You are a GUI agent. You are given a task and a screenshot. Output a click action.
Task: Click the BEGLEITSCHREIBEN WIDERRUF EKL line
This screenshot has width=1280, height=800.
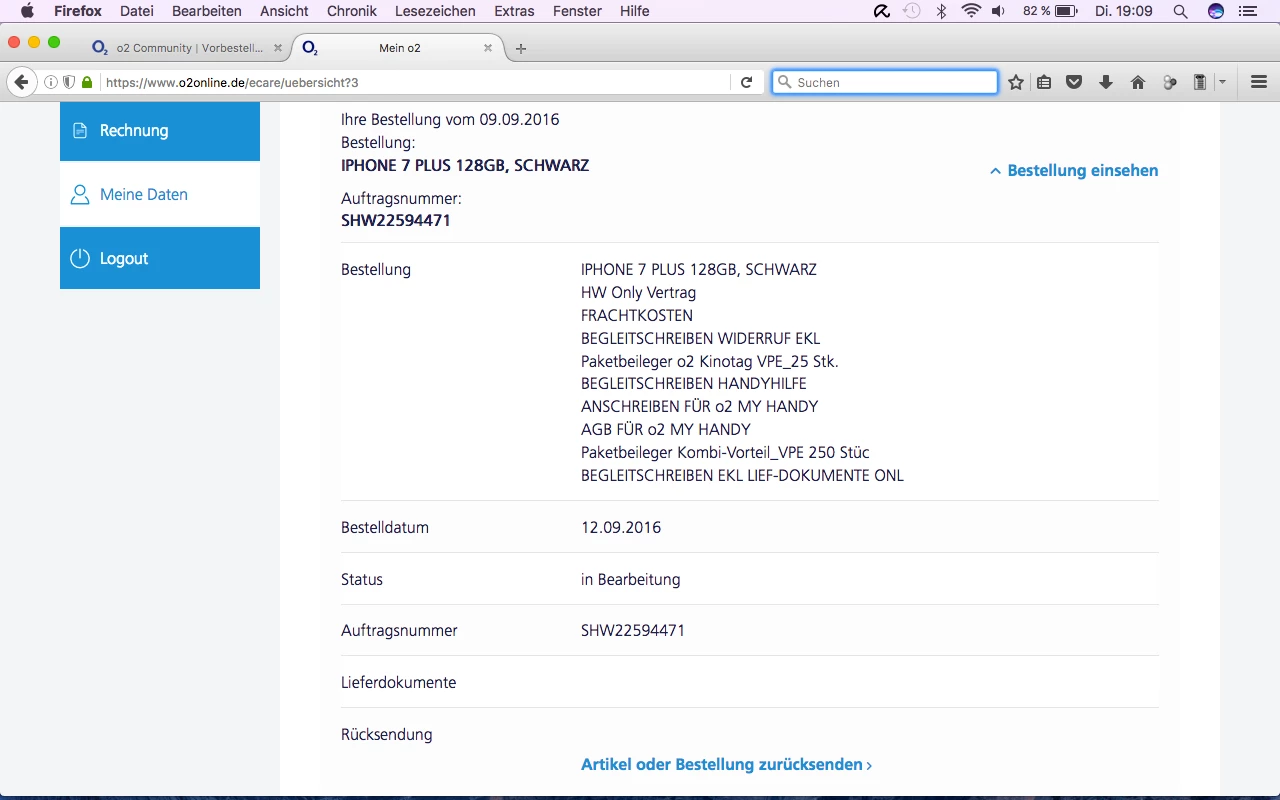pyautogui.click(x=700, y=339)
